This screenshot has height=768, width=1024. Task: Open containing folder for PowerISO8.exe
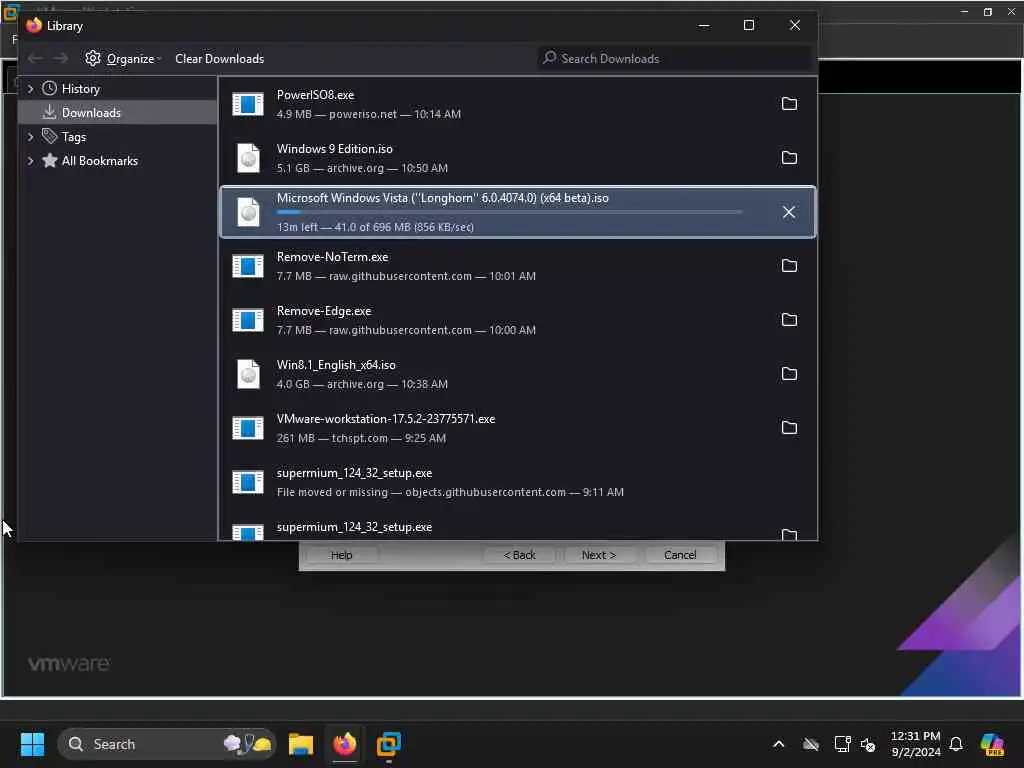click(x=789, y=104)
